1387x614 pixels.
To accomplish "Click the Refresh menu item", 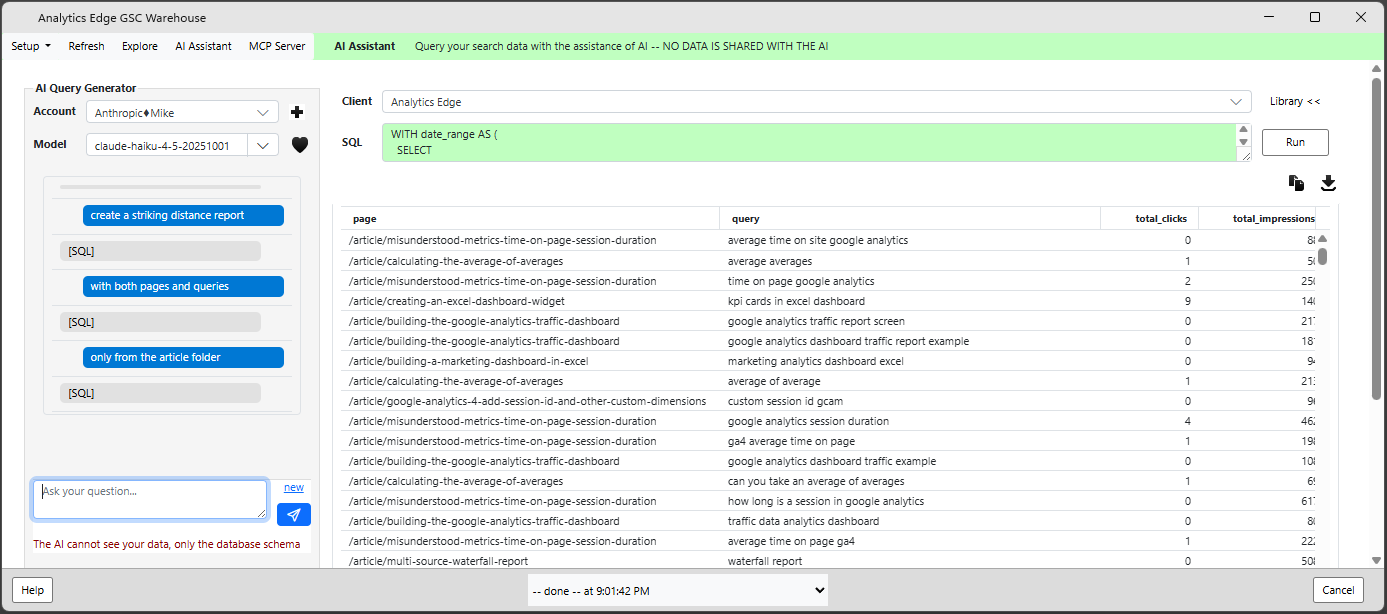I will click(x=86, y=46).
